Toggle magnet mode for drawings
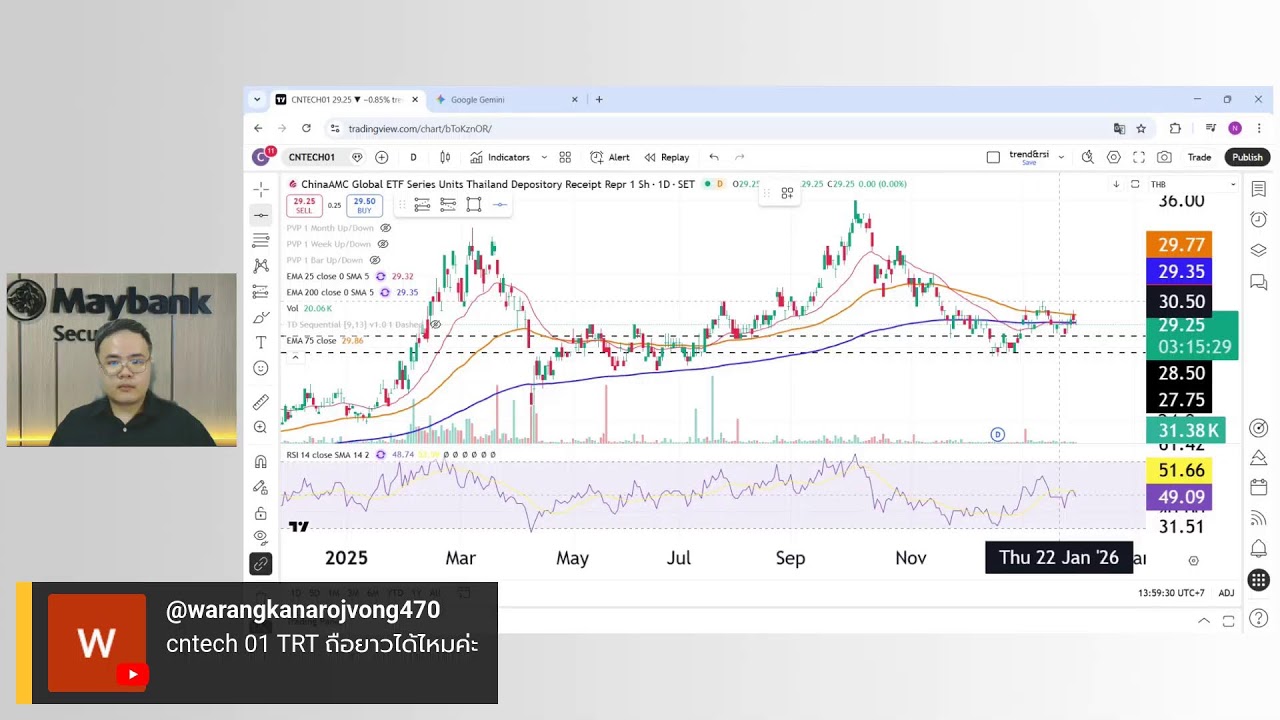 tap(261, 461)
